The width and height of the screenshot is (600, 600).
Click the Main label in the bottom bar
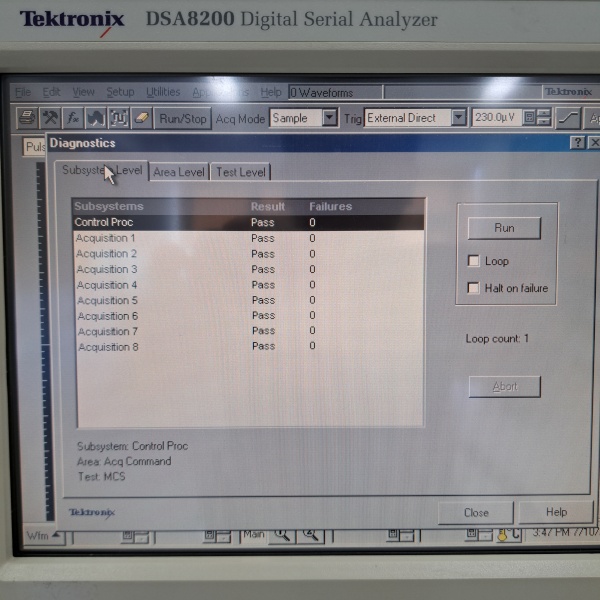[254, 534]
